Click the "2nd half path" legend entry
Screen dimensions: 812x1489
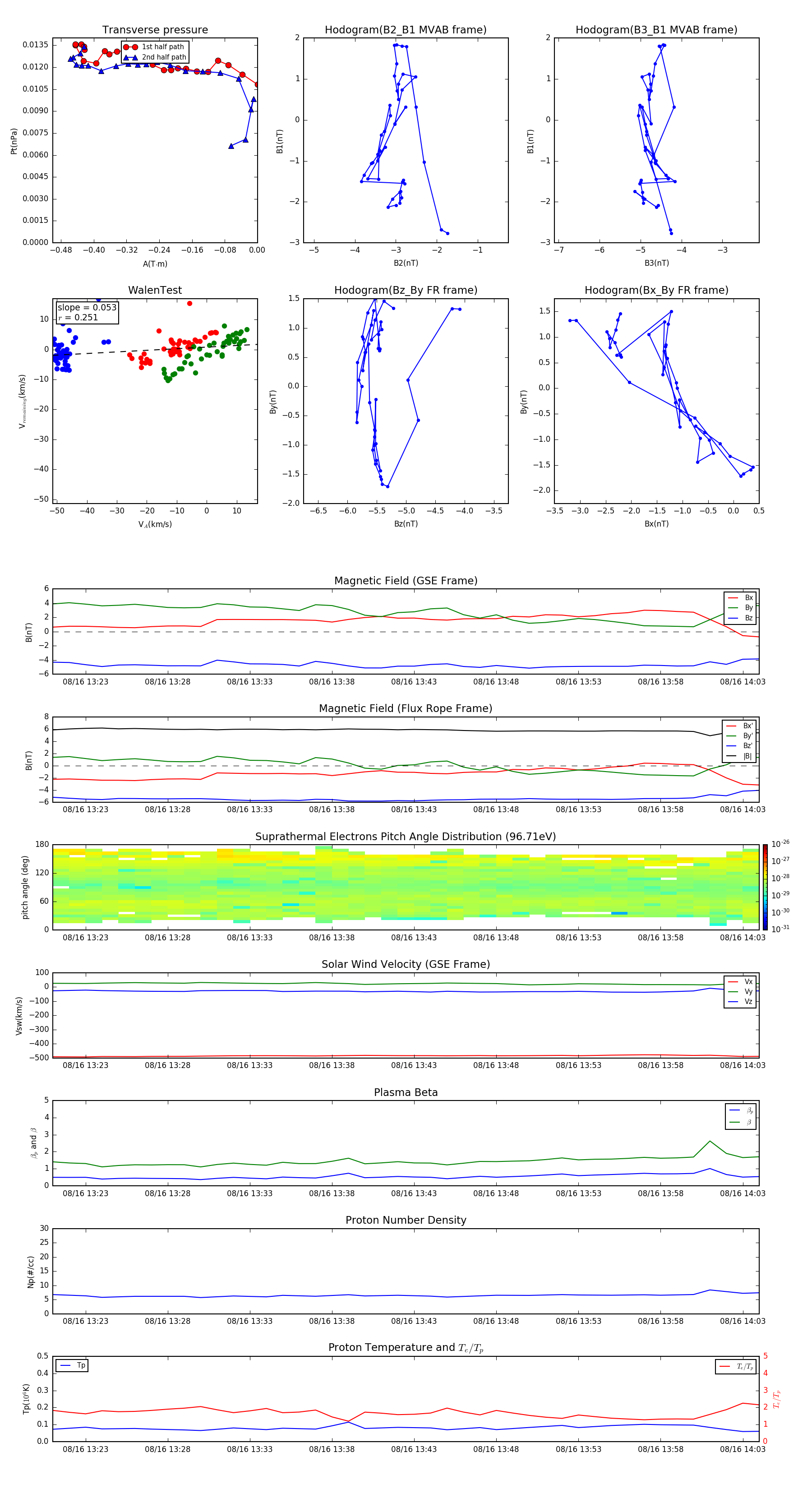point(155,57)
